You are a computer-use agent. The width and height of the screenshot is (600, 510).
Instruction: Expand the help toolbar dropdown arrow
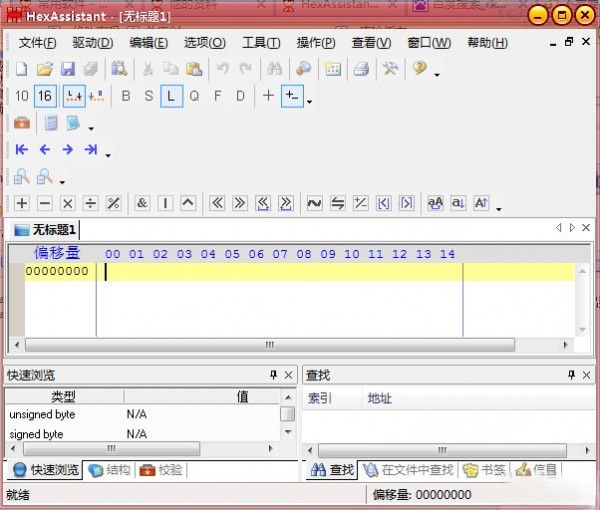pyautogui.click(x=436, y=73)
